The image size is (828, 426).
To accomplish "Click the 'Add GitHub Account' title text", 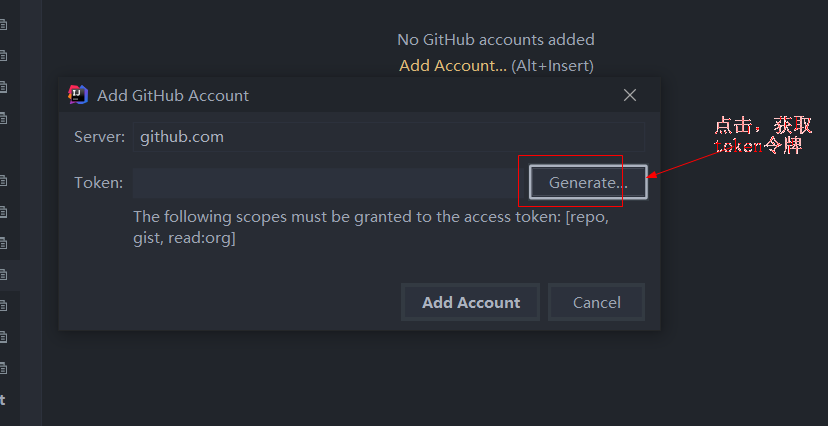I will point(173,96).
